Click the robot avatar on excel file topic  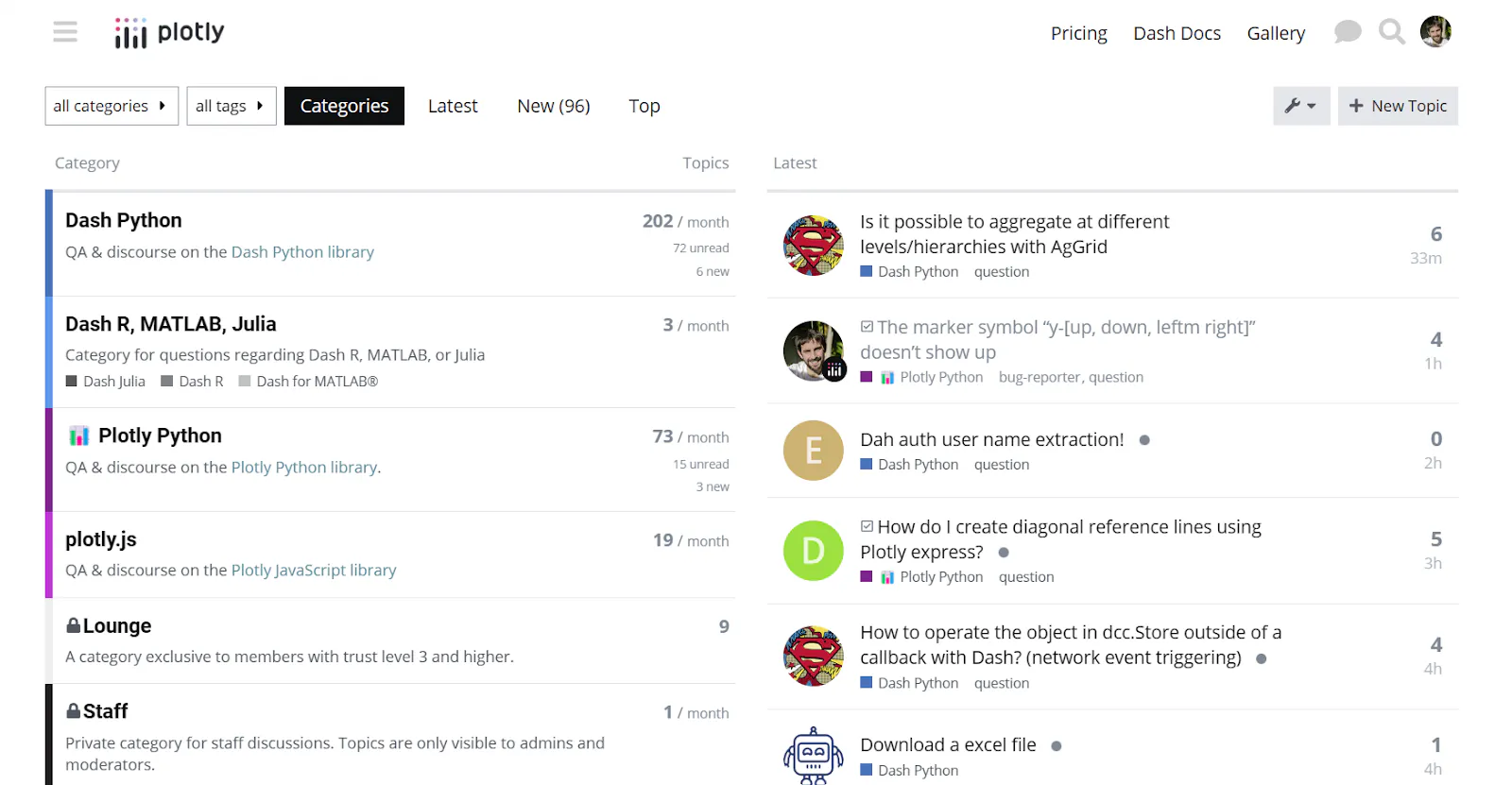coord(813,756)
